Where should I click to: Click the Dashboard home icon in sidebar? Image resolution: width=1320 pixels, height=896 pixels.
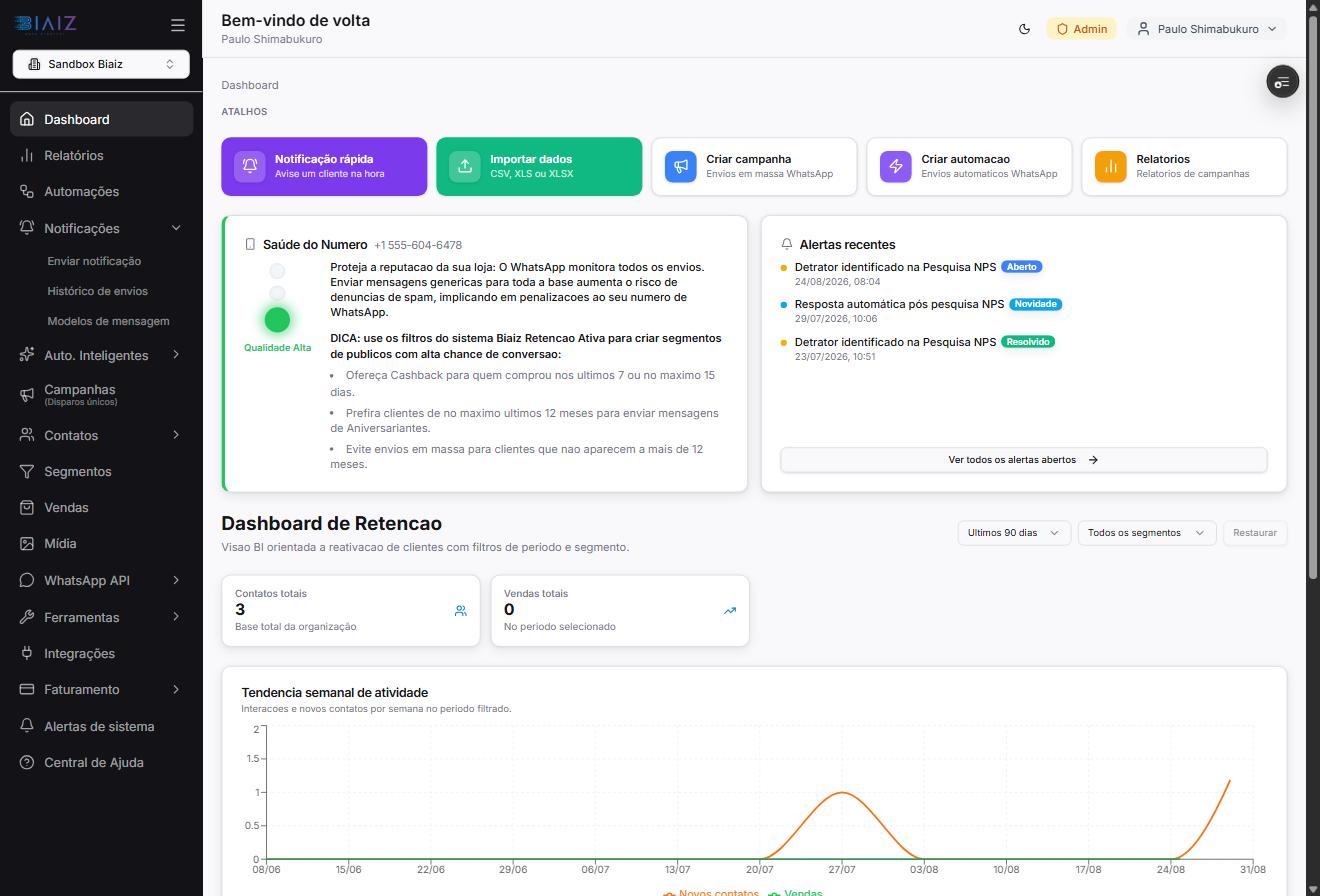pos(27,119)
